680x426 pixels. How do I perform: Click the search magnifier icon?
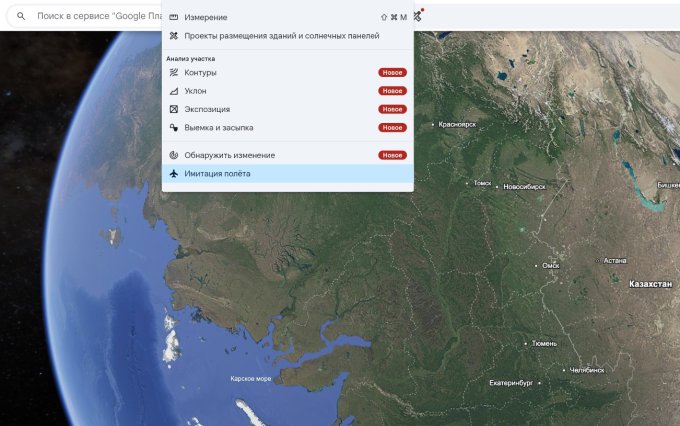pos(21,16)
